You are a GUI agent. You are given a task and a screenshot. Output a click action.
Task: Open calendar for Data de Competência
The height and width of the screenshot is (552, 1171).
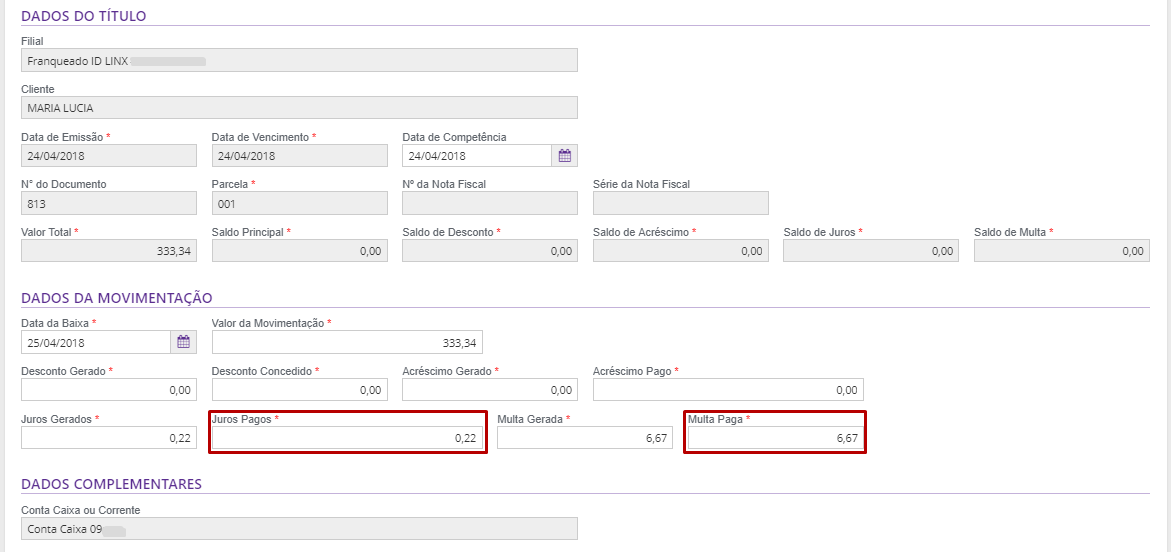click(565, 156)
